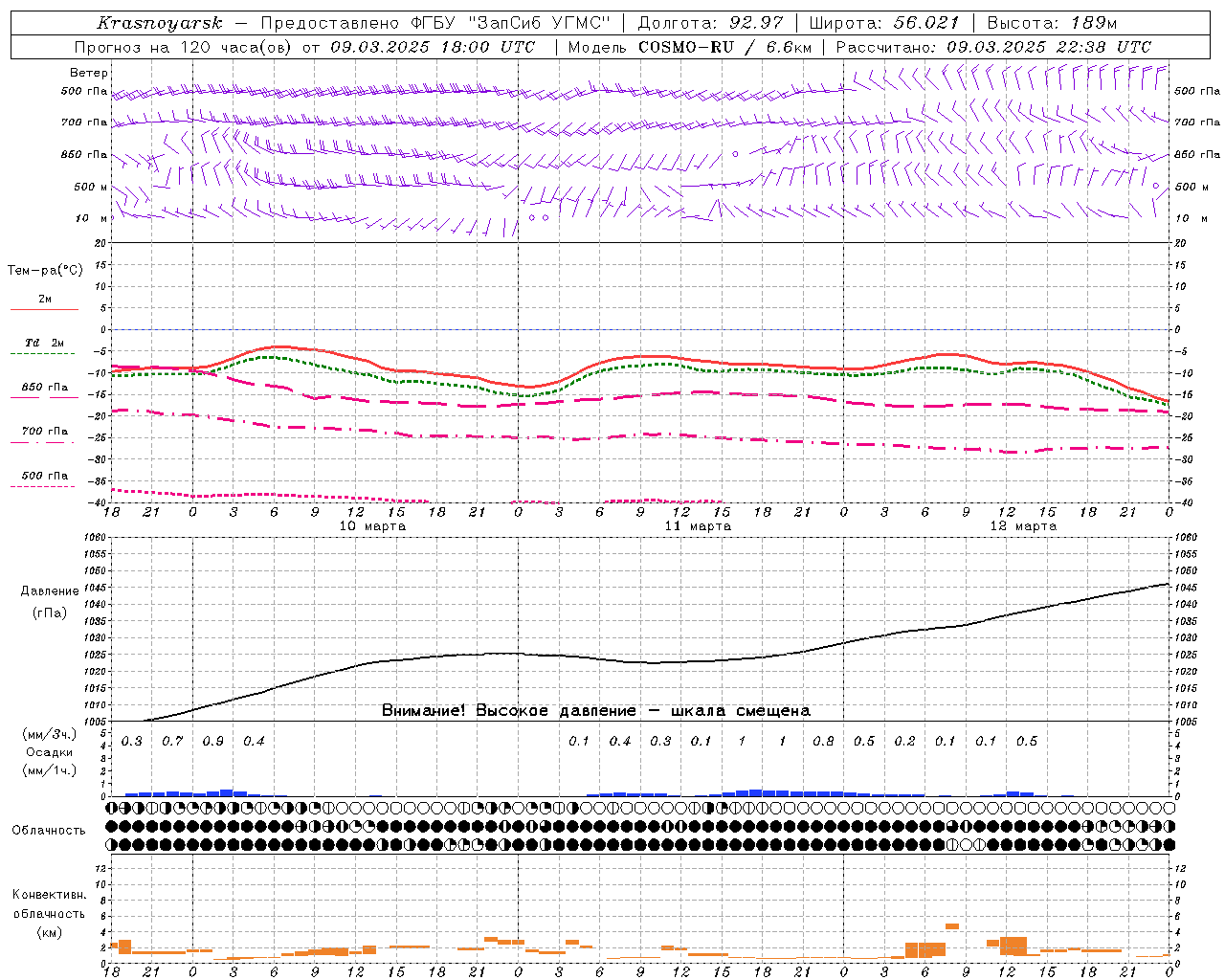Click the Прогноз на 120 часа(ов) text
This screenshot has height=980, width=1225.
click(183, 47)
